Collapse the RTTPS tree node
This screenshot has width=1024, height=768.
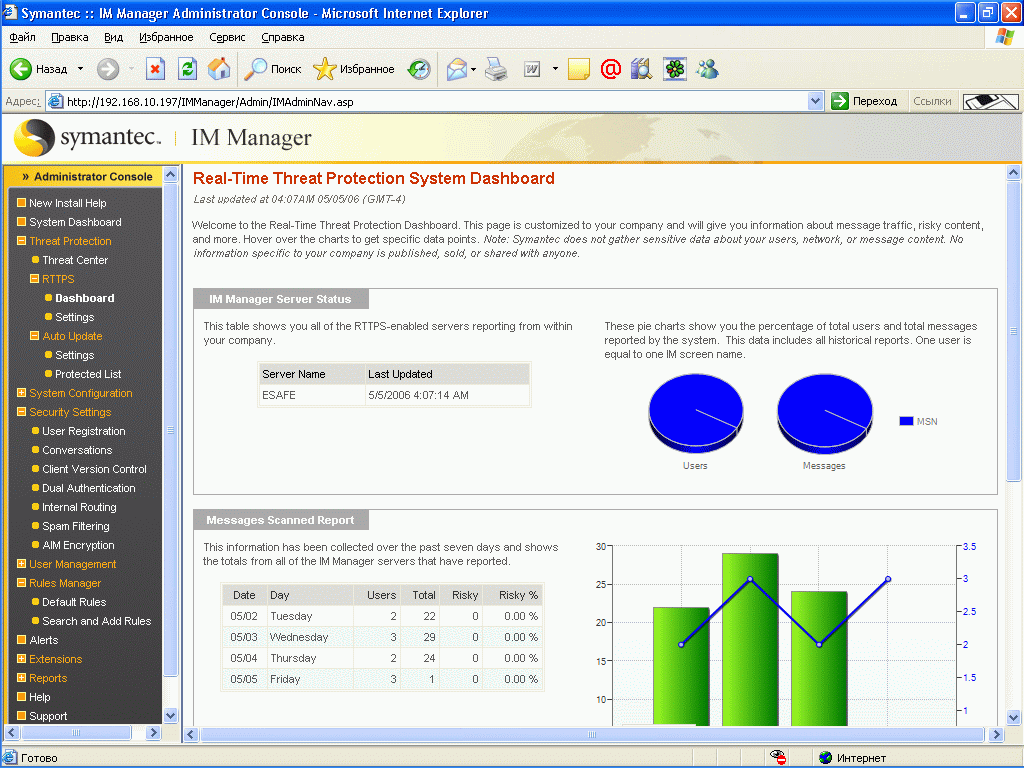35,279
